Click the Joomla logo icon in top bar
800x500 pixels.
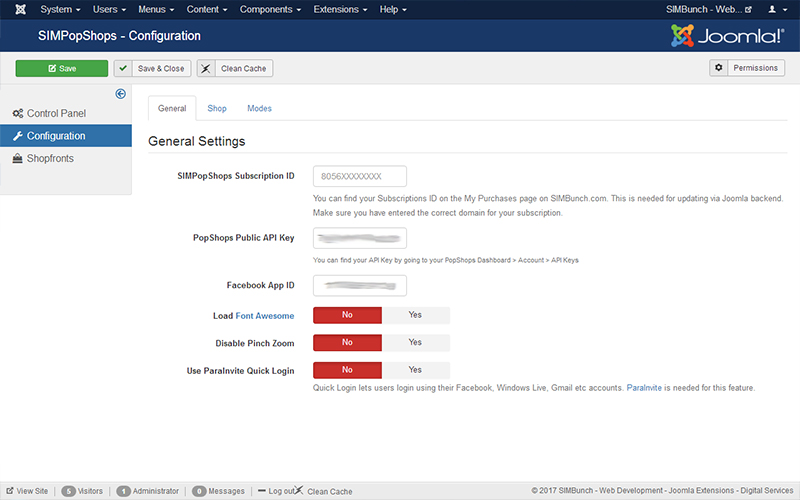(20, 9)
